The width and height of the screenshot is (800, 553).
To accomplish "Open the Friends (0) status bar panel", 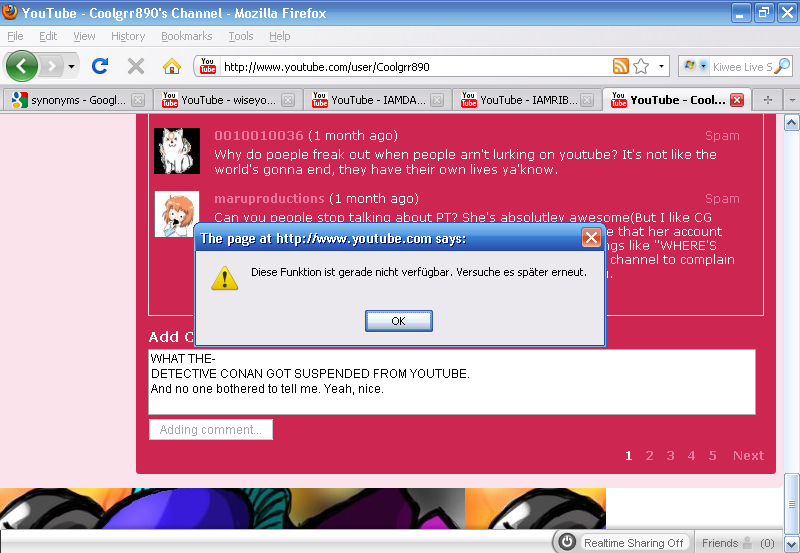I will 738,543.
